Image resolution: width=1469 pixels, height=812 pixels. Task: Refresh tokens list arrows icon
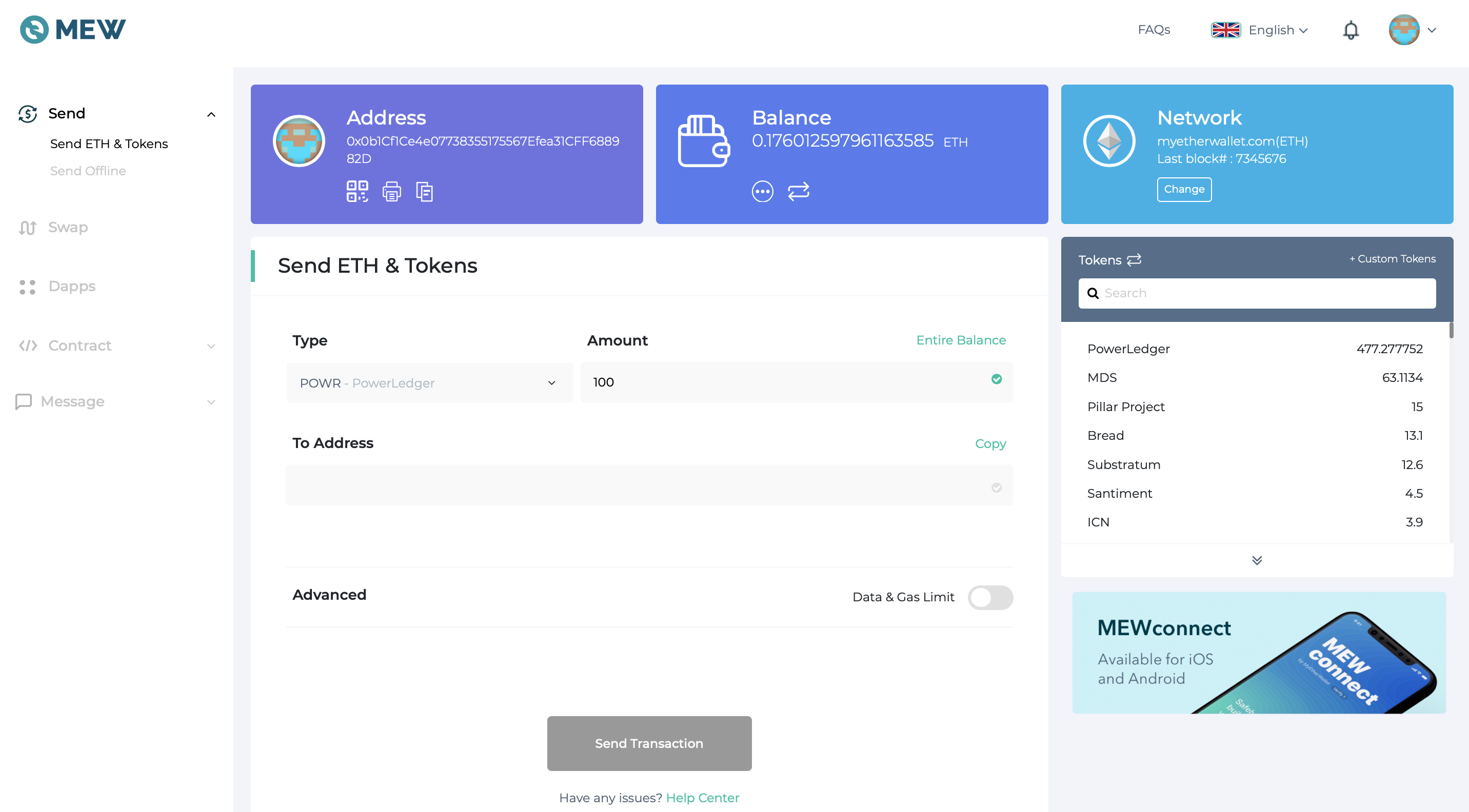tap(1134, 260)
